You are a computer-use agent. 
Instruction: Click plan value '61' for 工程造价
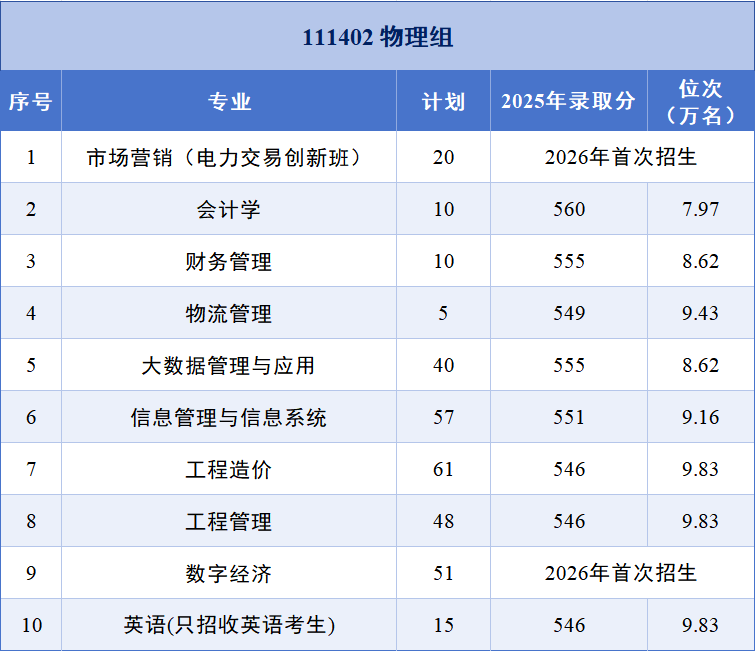coord(443,469)
